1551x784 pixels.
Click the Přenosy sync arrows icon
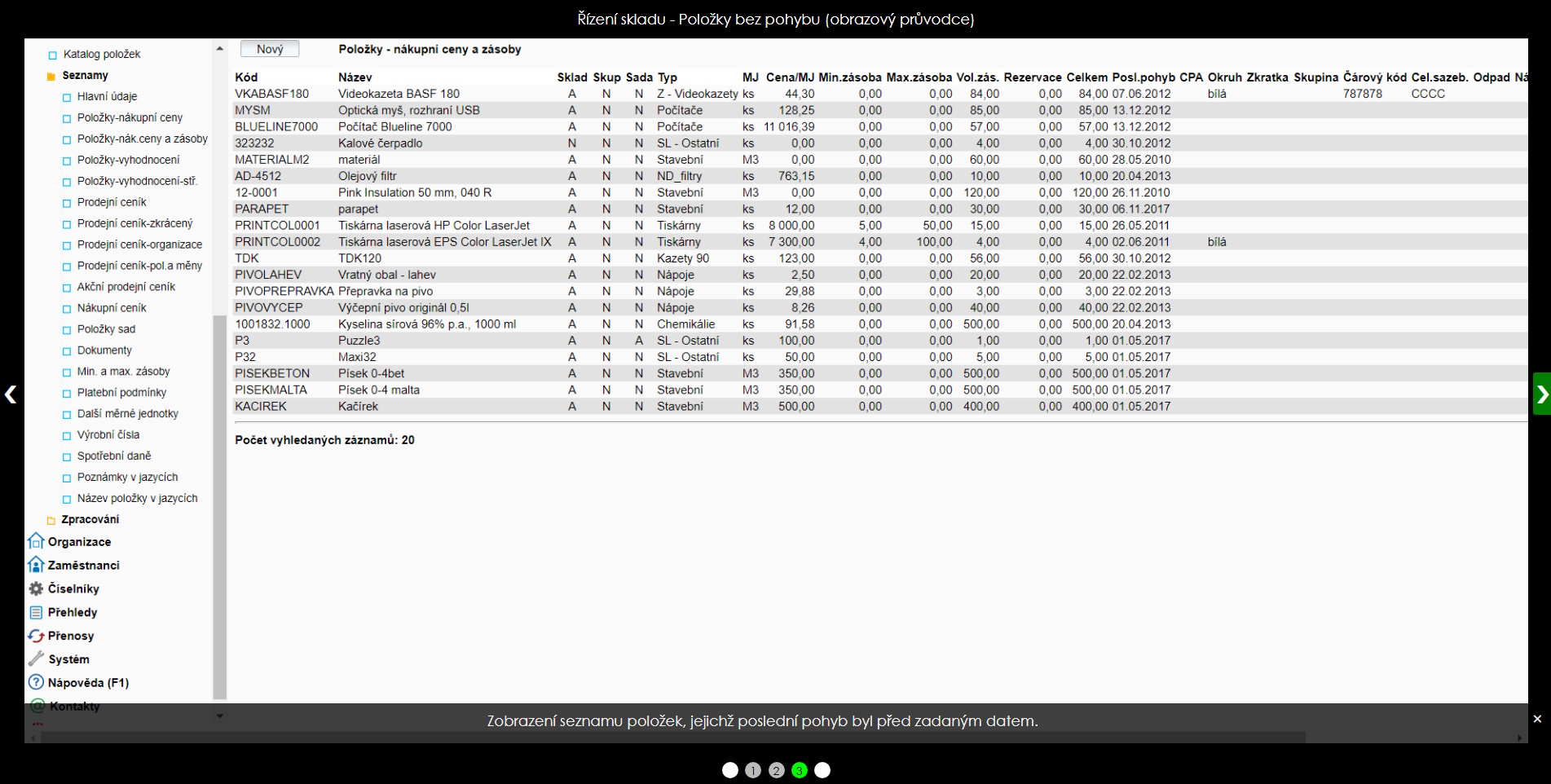point(36,636)
